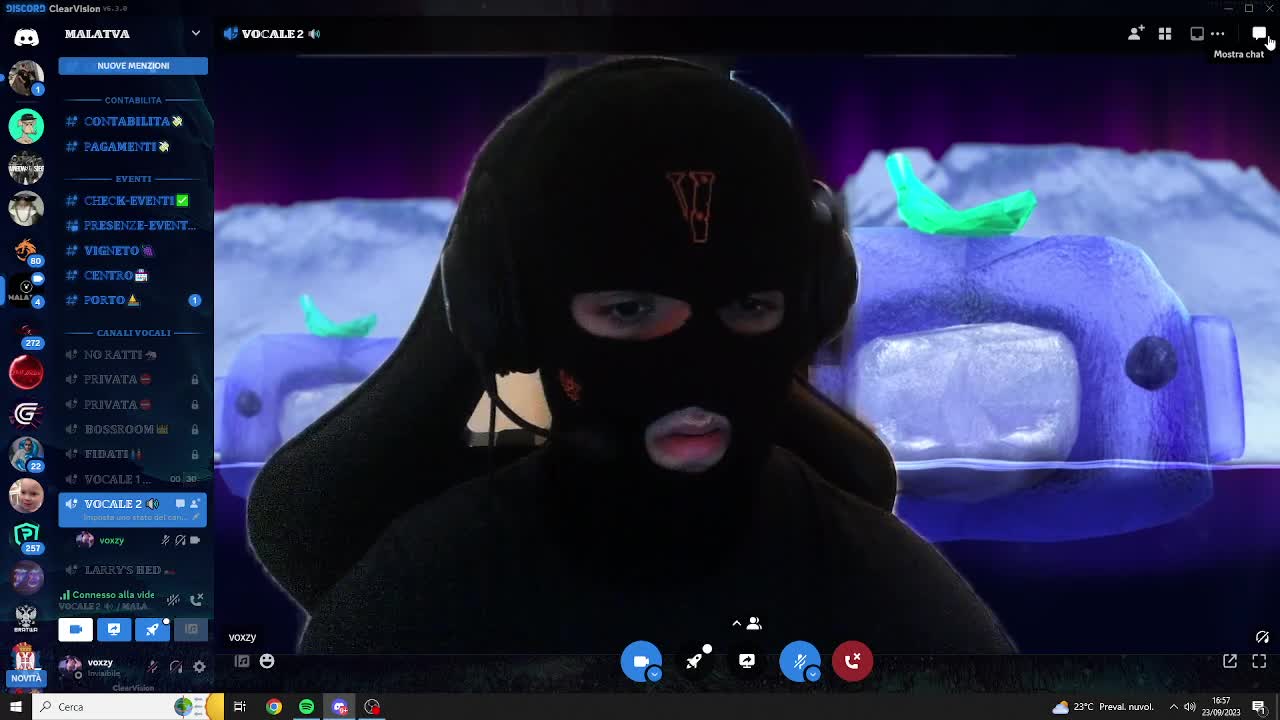Select the CONTABILITA channel
The width and height of the screenshot is (1280, 720).
pyautogui.click(x=126, y=121)
